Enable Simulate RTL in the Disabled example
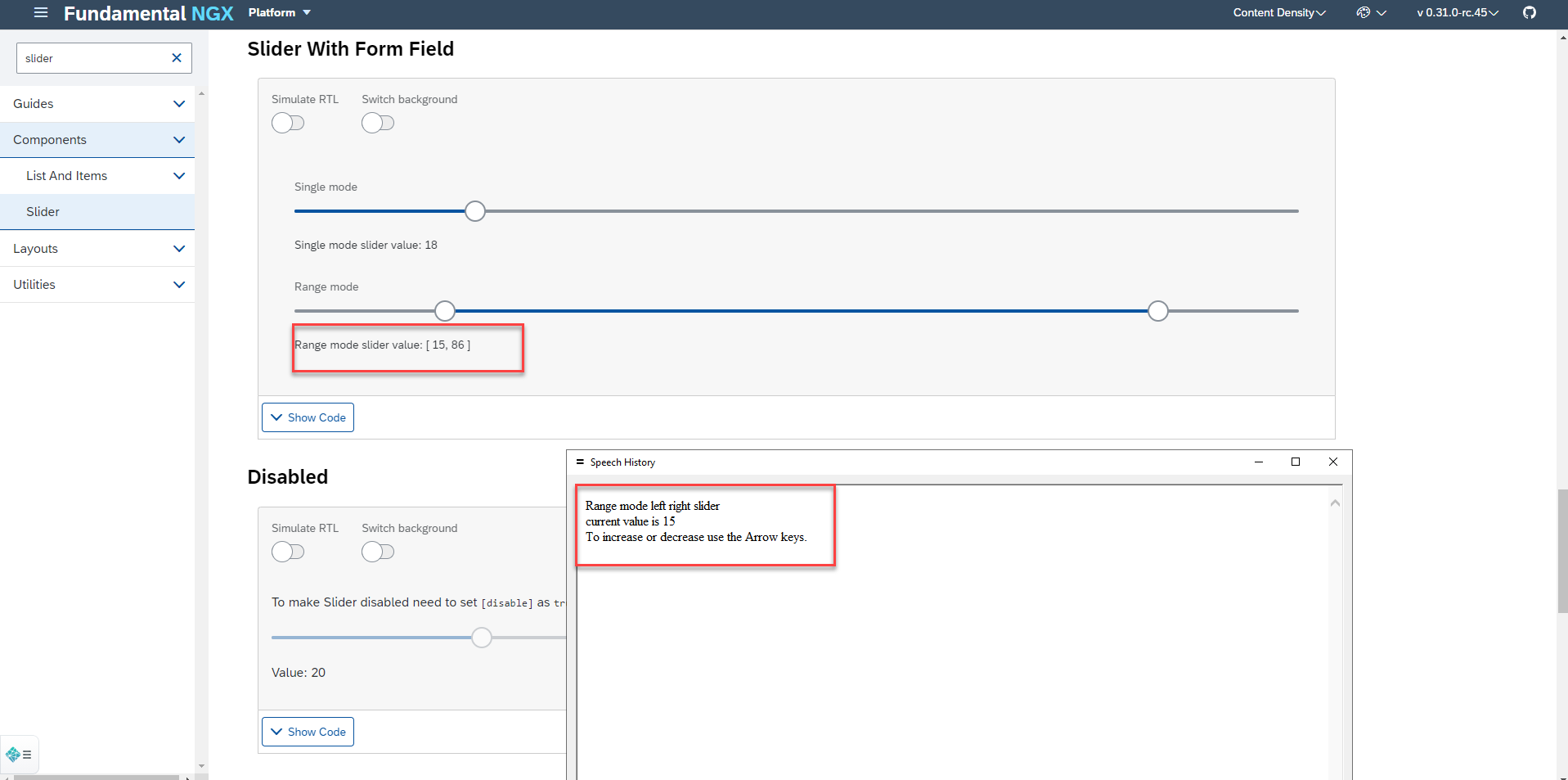Image resolution: width=1568 pixels, height=780 pixels. [288, 552]
